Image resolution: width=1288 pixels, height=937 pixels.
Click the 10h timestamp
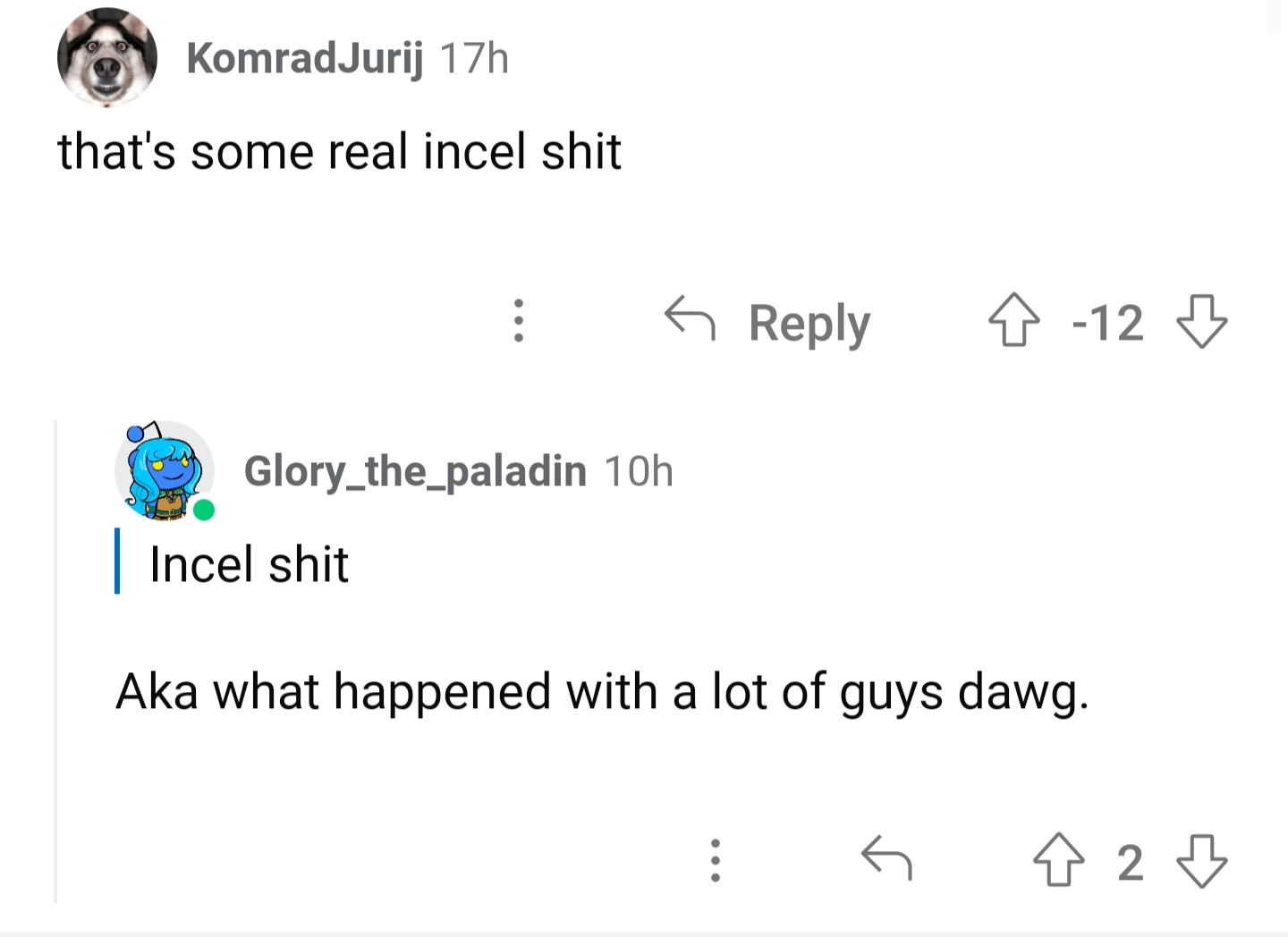(x=639, y=471)
